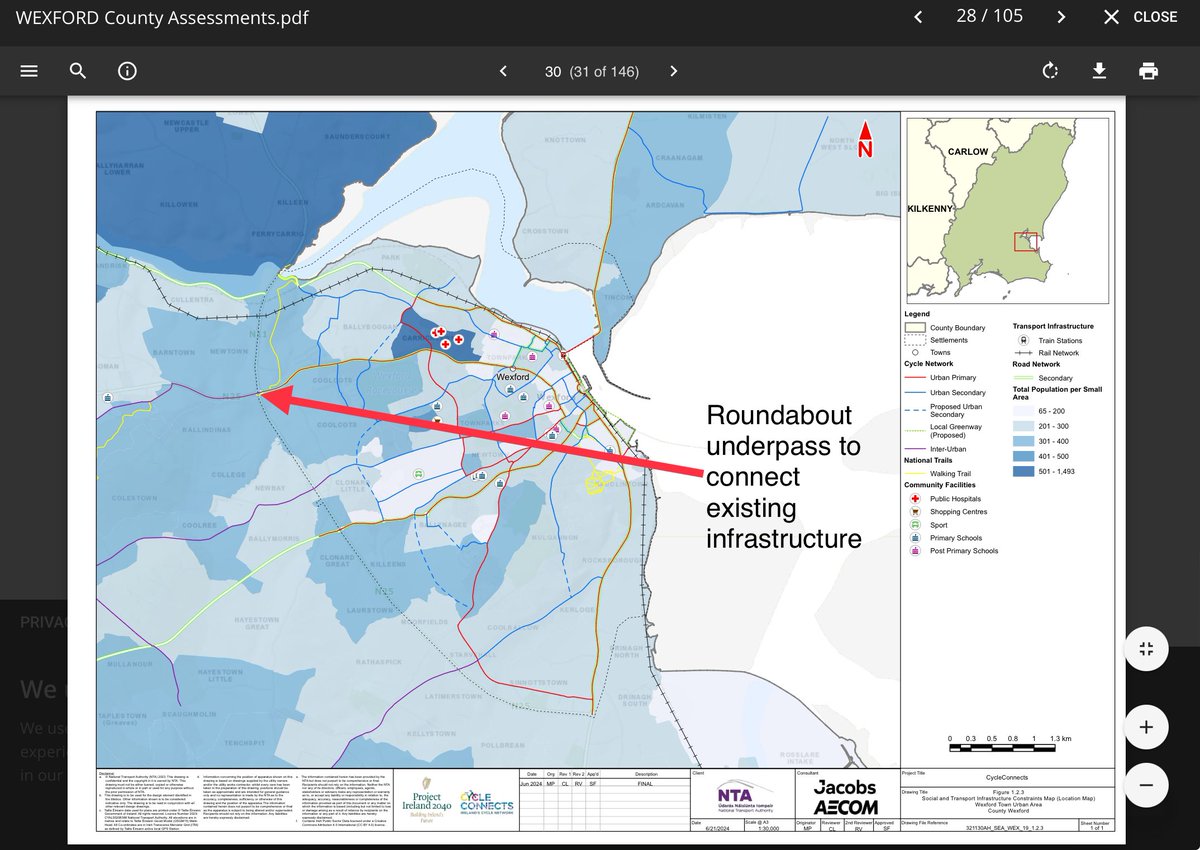Click the Urban Primary legend entry

942,378
